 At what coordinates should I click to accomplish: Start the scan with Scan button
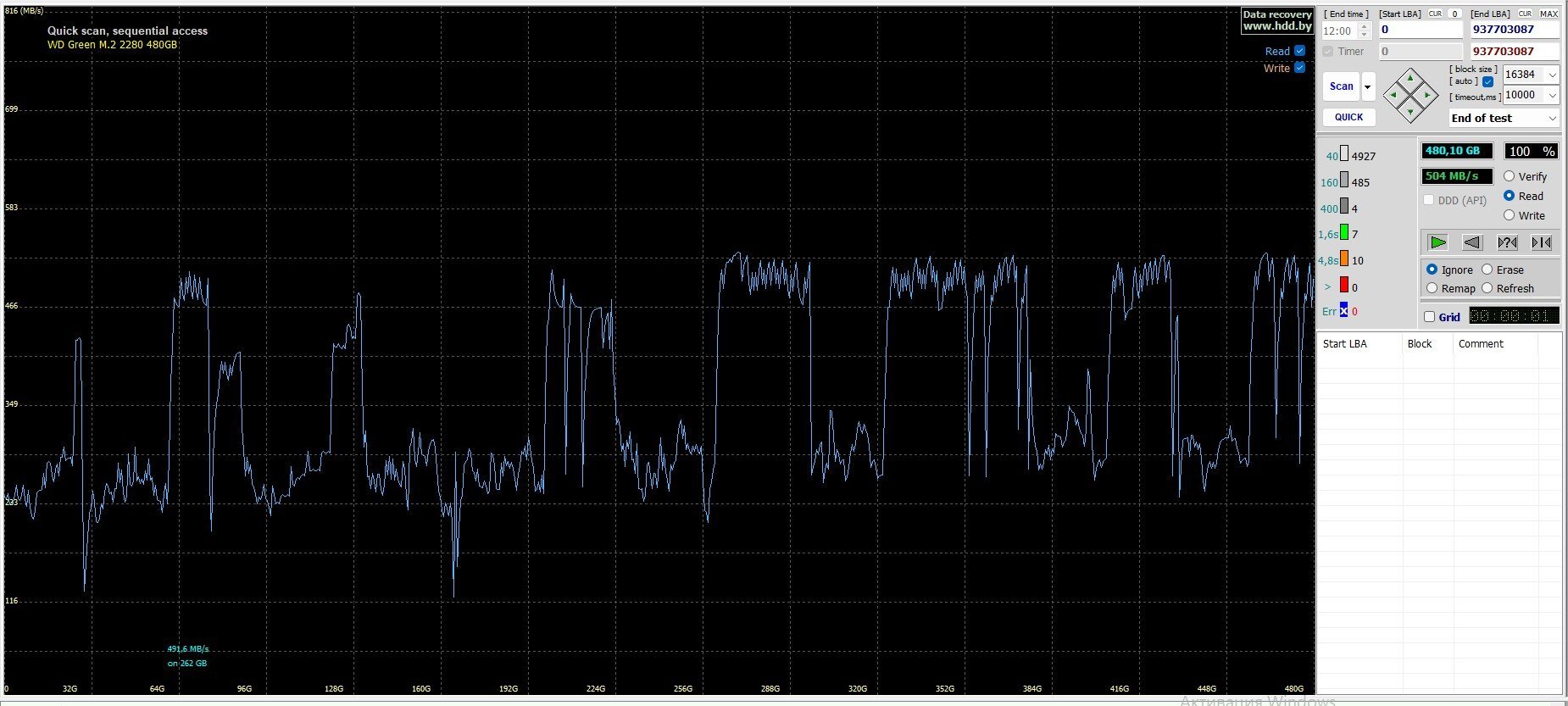pos(1341,86)
